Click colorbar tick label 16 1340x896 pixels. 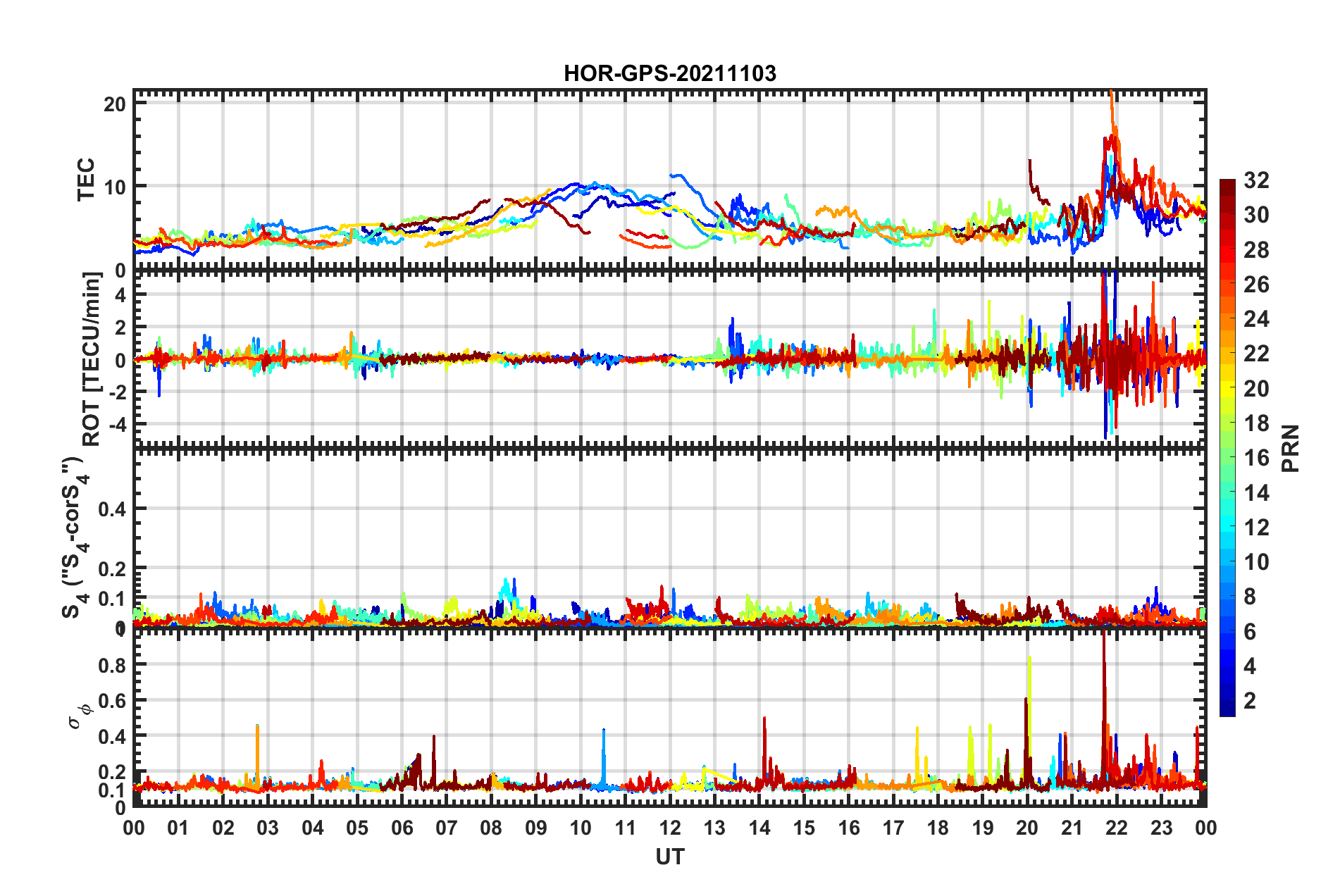coord(1256,458)
